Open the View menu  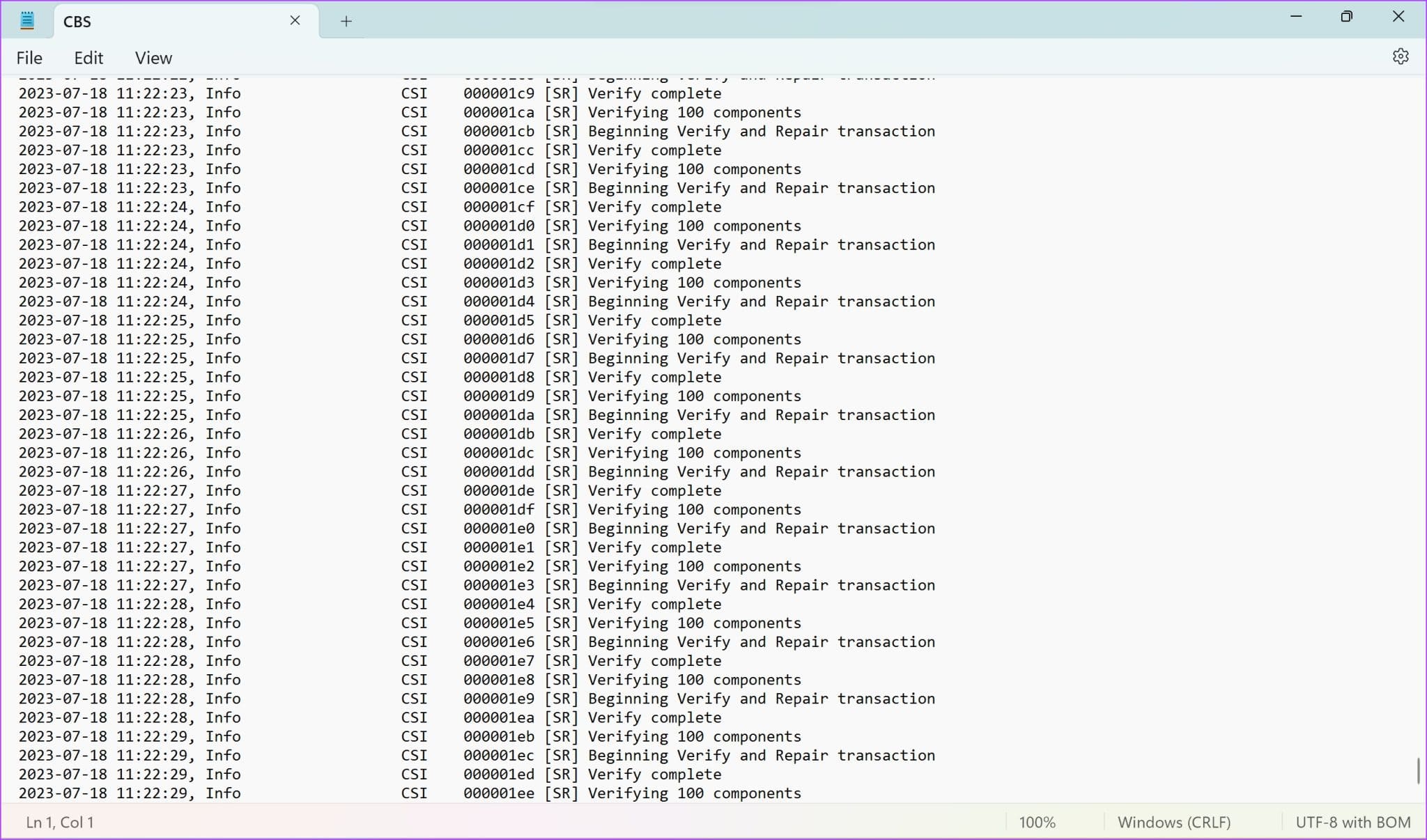pyautogui.click(x=153, y=58)
